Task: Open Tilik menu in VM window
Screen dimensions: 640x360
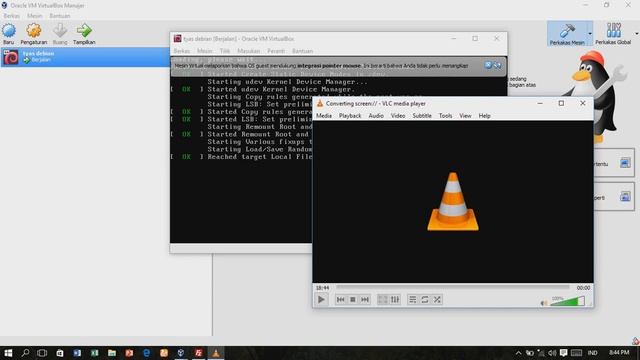Action: click(x=225, y=51)
